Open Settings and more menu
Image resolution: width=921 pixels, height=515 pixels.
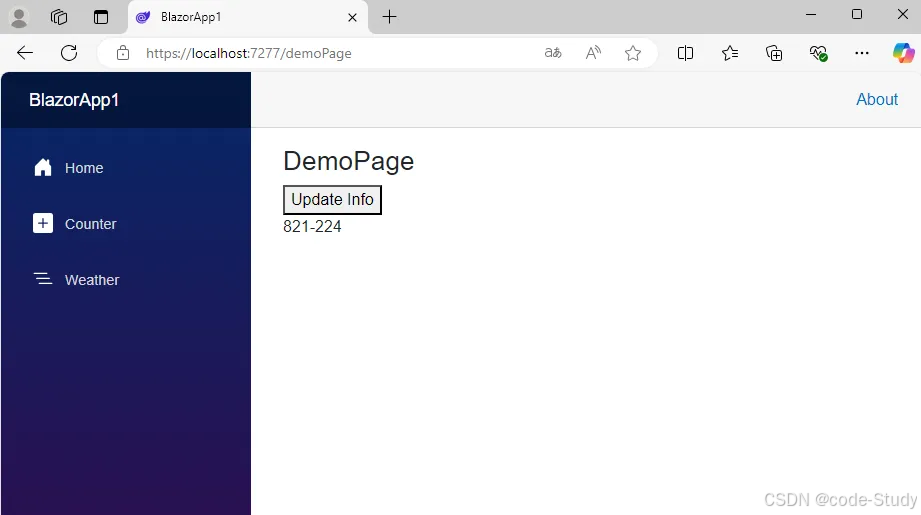click(862, 53)
